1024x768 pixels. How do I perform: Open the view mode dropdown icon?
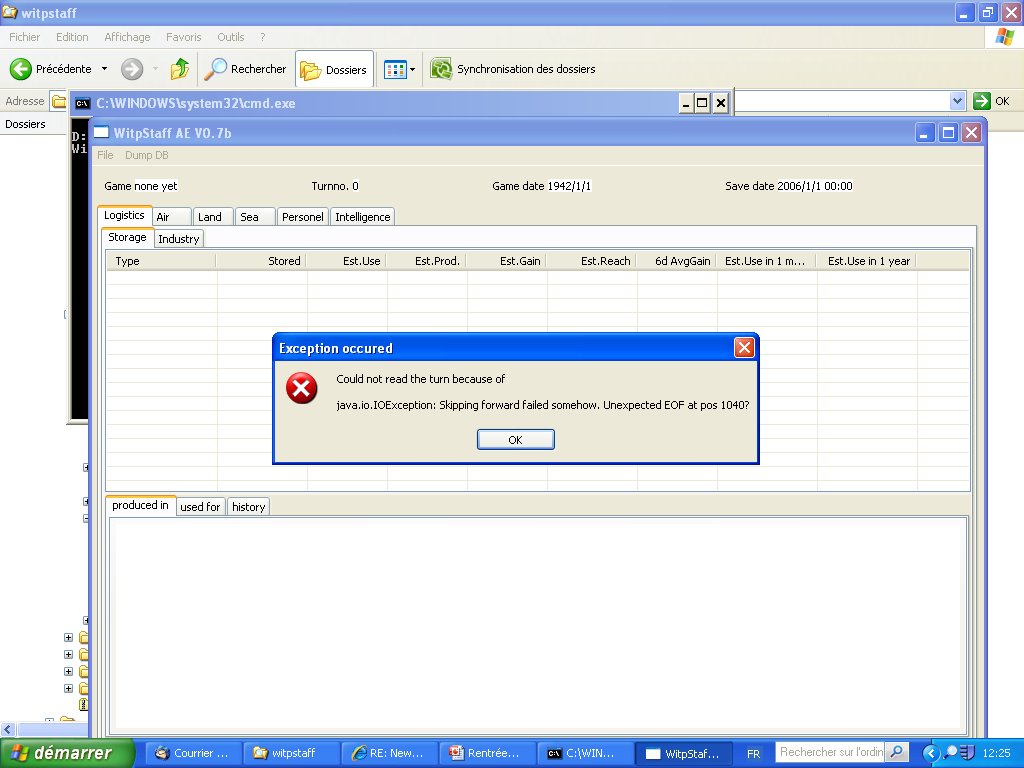[x=400, y=69]
